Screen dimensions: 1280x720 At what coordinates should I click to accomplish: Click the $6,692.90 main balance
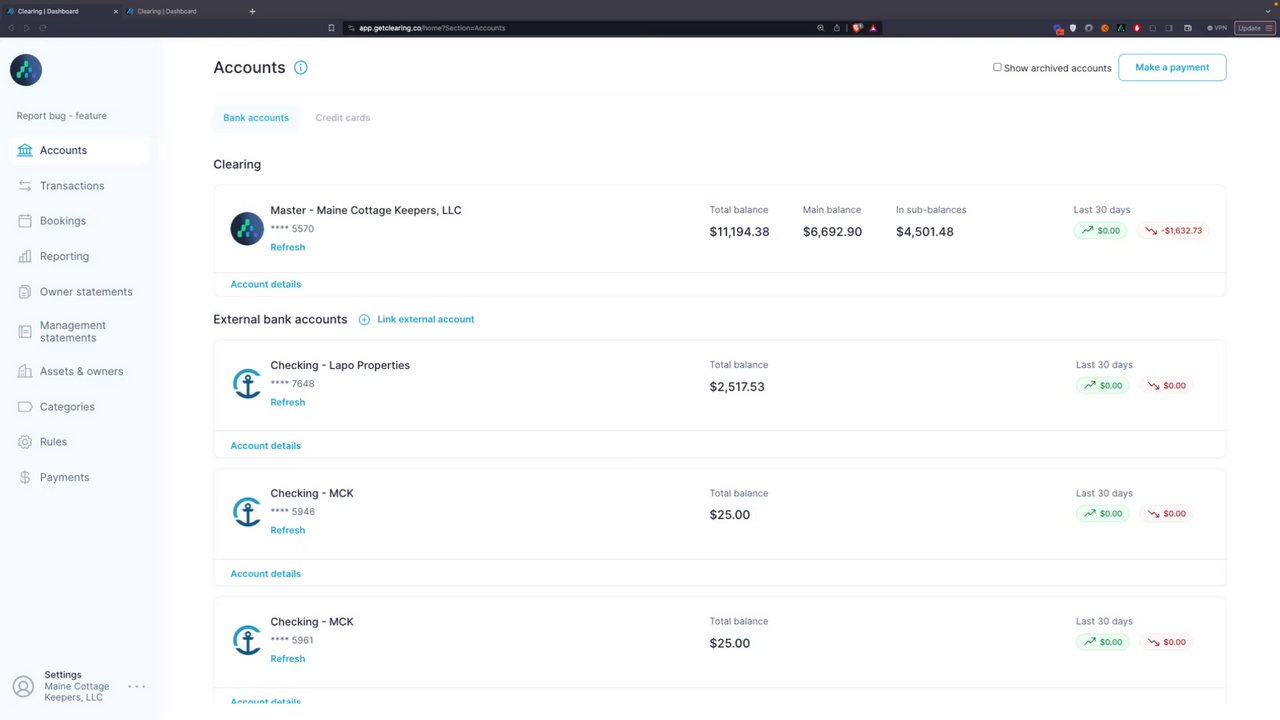click(832, 232)
